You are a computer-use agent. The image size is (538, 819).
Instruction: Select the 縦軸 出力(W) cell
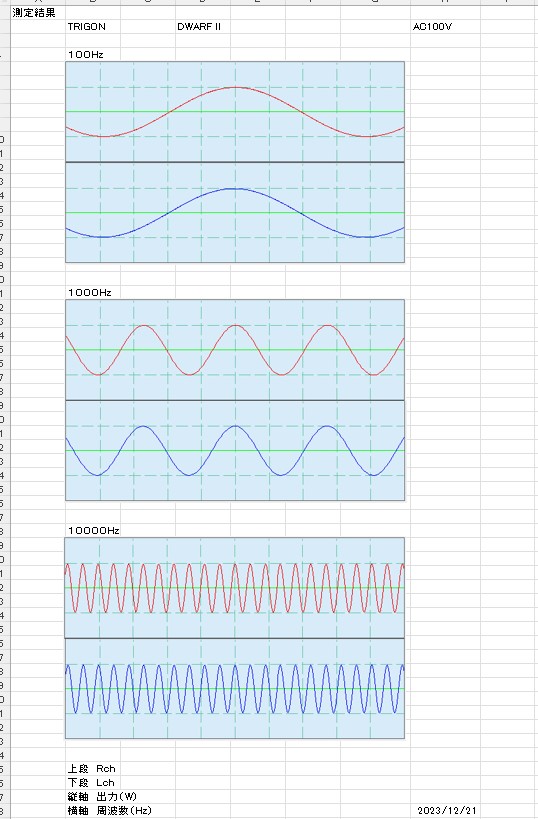click(102, 797)
